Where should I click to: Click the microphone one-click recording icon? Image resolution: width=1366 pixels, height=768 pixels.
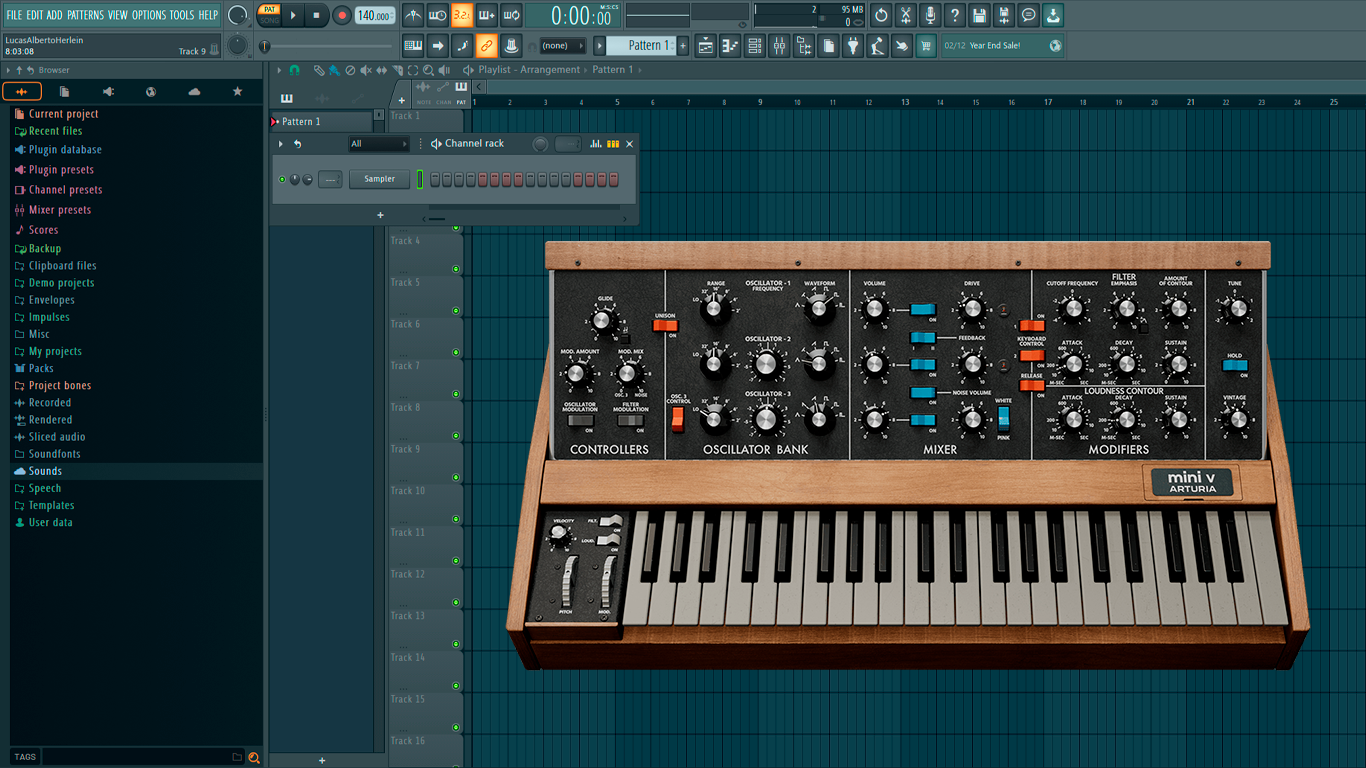pos(930,15)
